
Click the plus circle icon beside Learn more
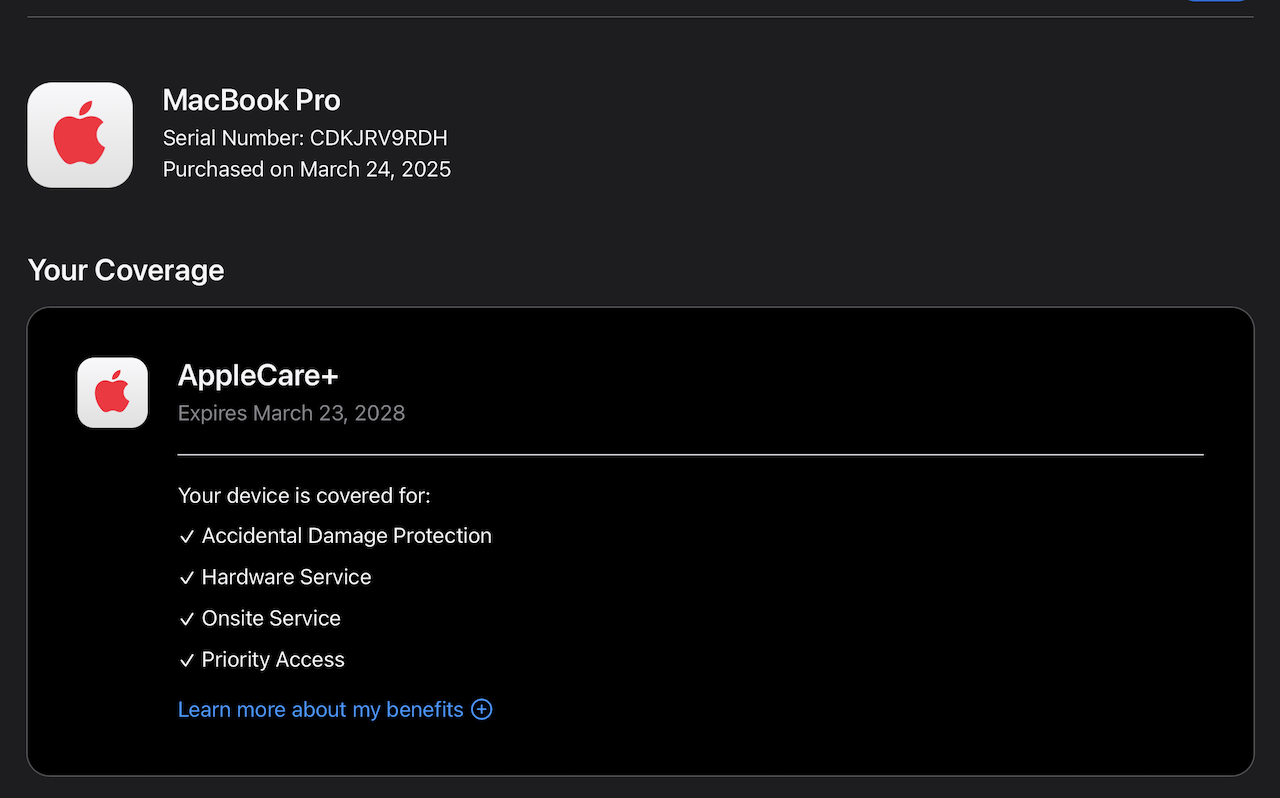482,710
